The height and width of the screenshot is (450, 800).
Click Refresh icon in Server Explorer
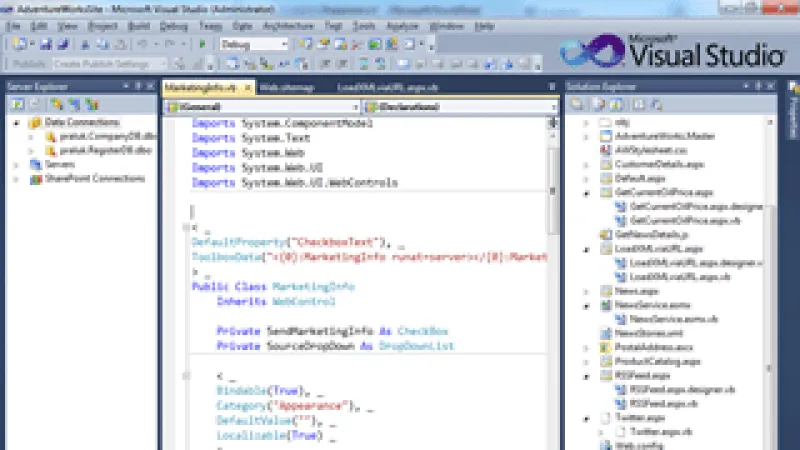point(18,105)
